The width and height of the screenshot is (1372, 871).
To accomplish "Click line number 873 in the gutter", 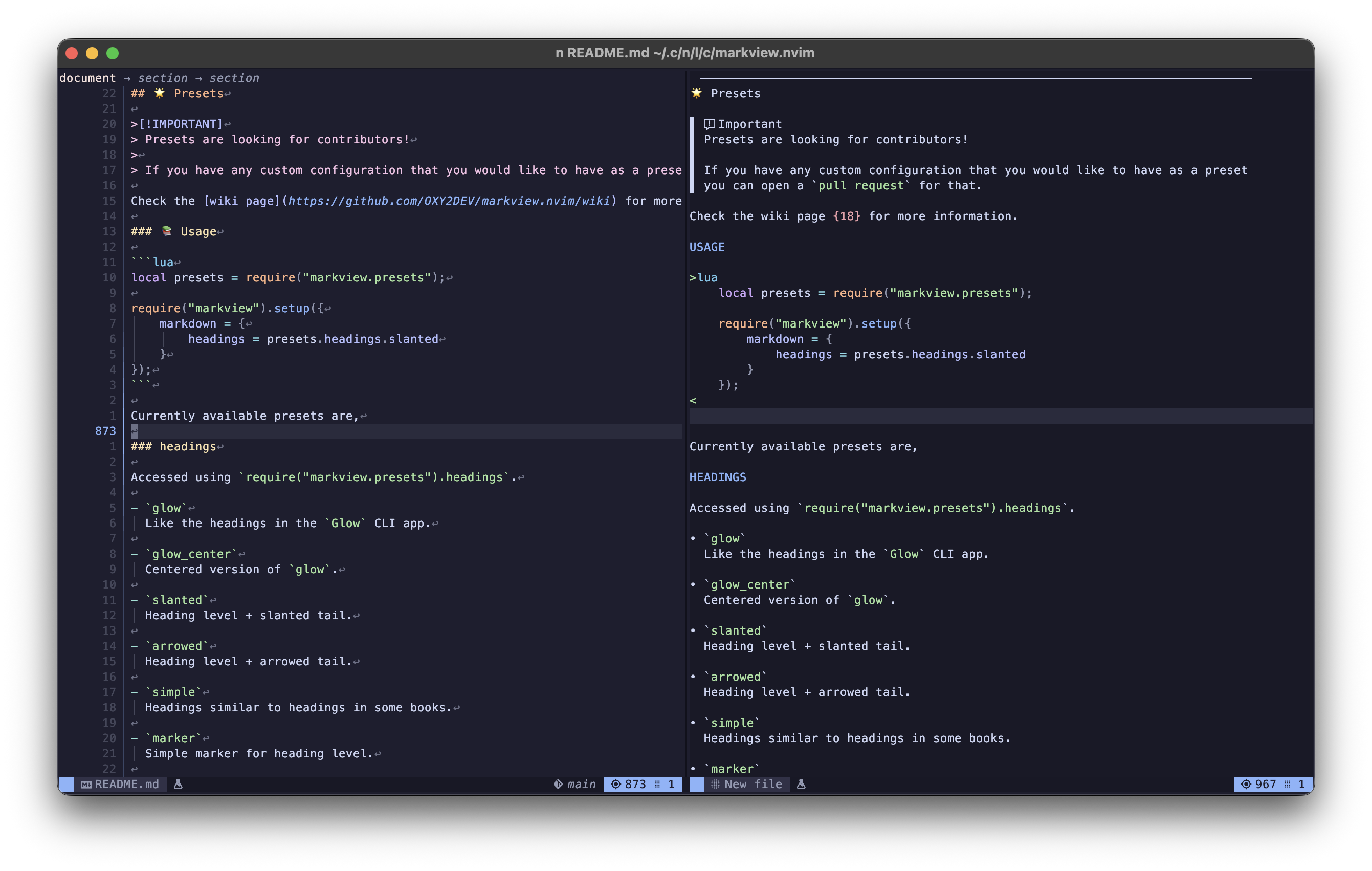I will (105, 431).
